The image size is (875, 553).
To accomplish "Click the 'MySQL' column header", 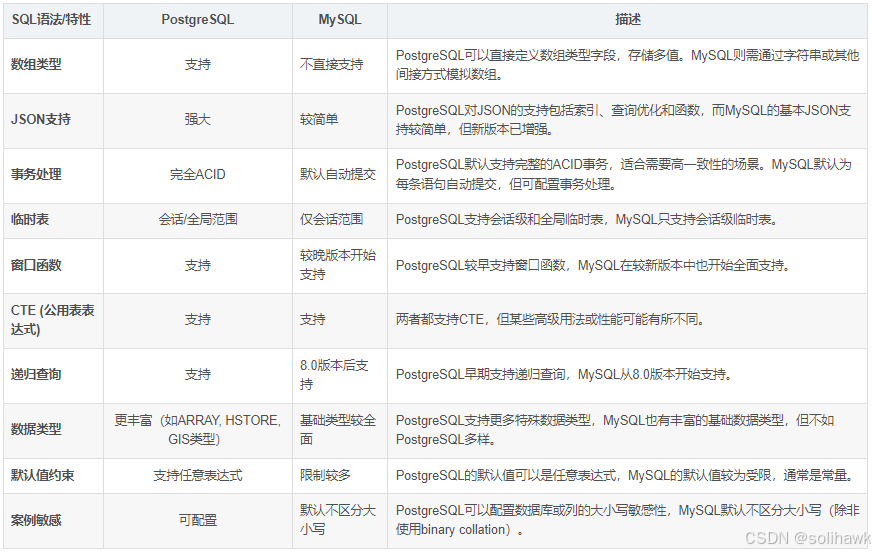I will pyautogui.click(x=340, y=20).
